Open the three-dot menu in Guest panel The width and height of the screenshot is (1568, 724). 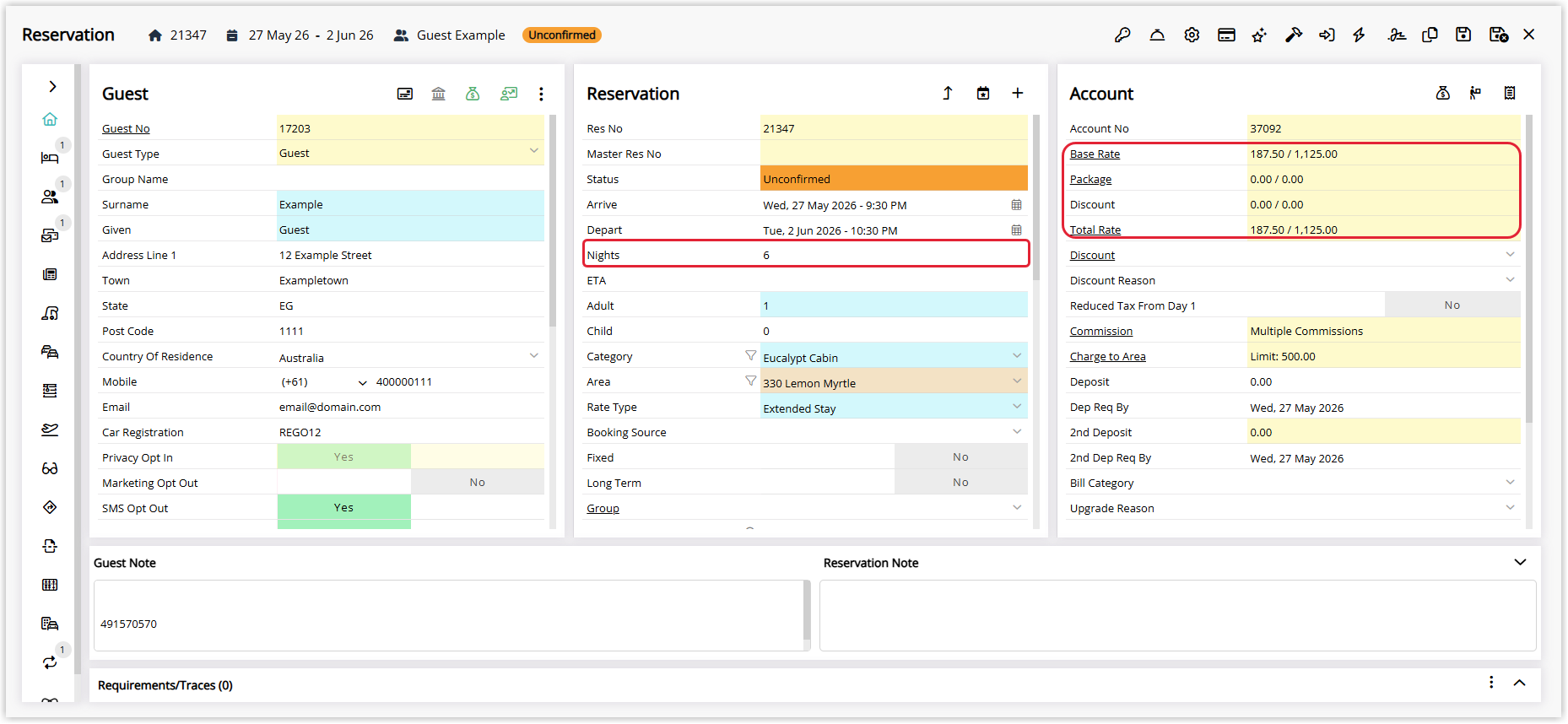point(541,94)
